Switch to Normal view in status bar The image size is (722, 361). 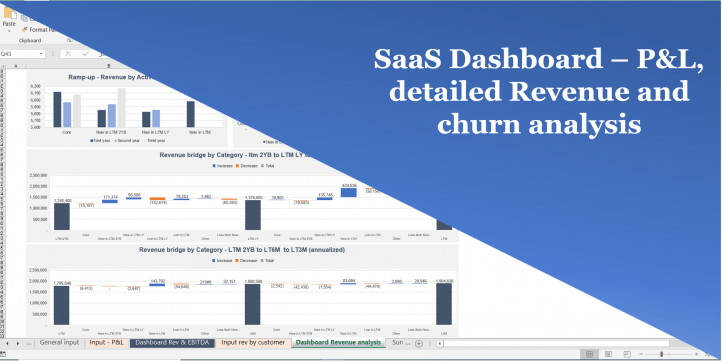pyautogui.click(x=589, y=354)
